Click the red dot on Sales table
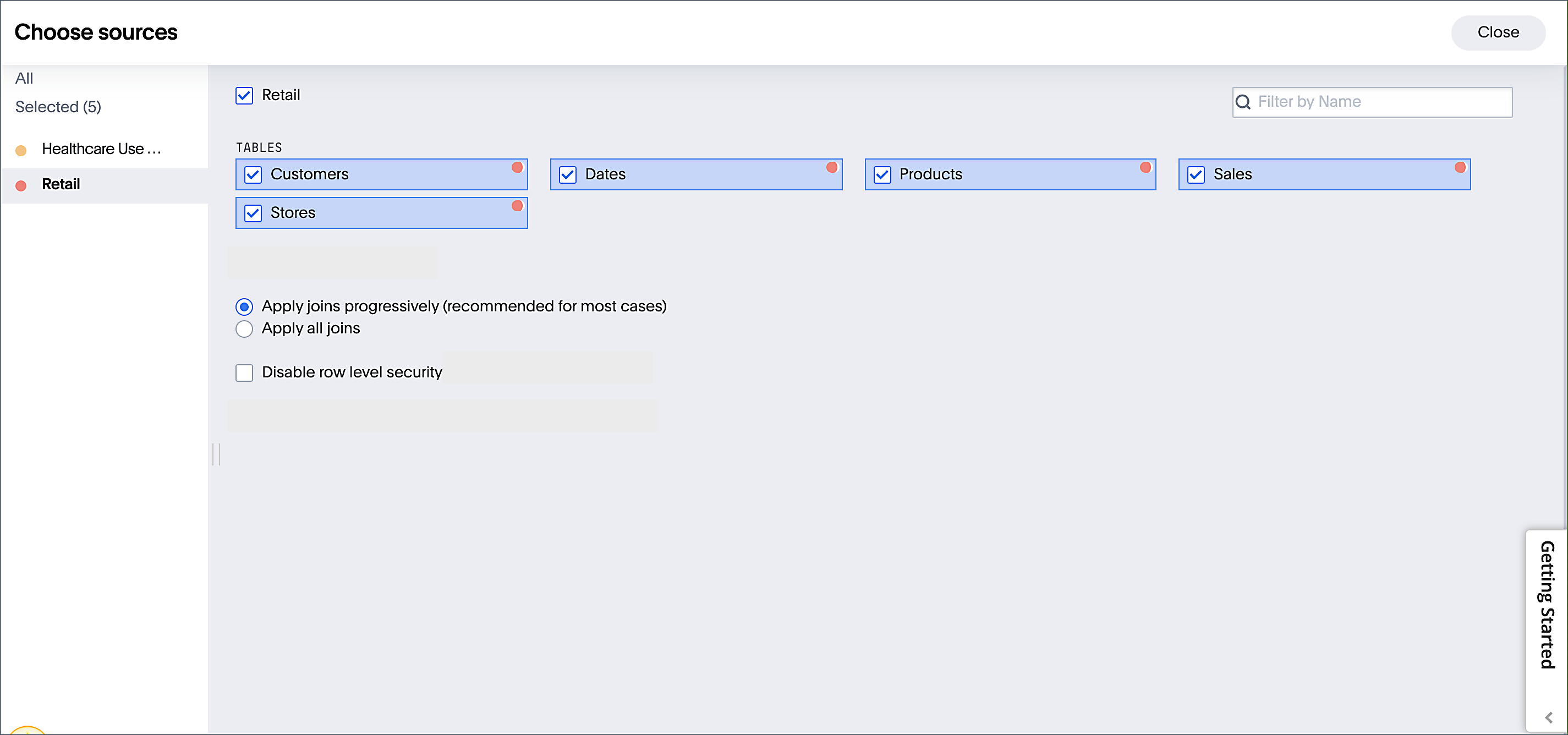Viewport: 1568px width, 735px height. coord(1460,167)
